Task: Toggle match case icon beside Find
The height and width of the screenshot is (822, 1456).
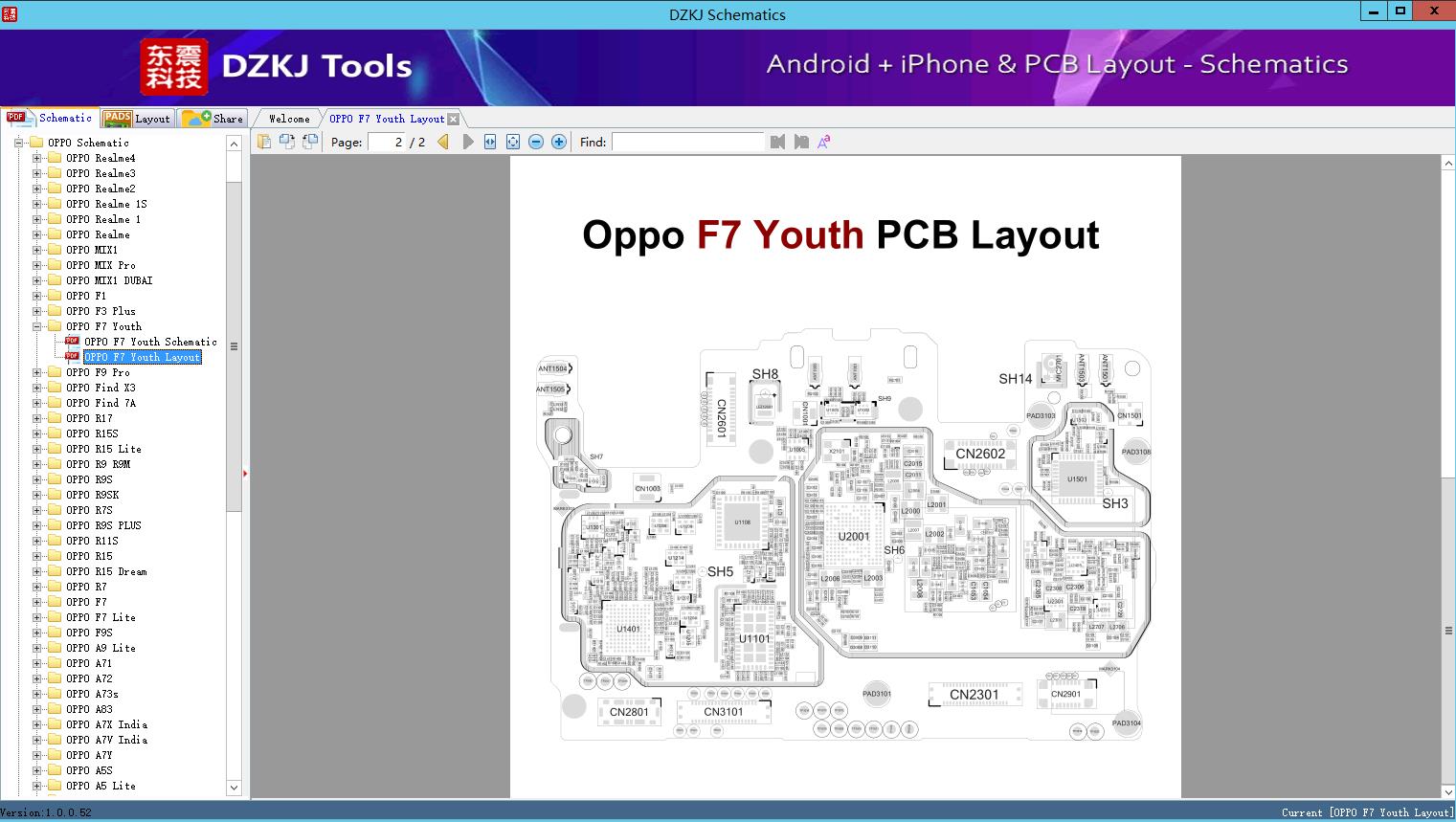Action: 823,142
